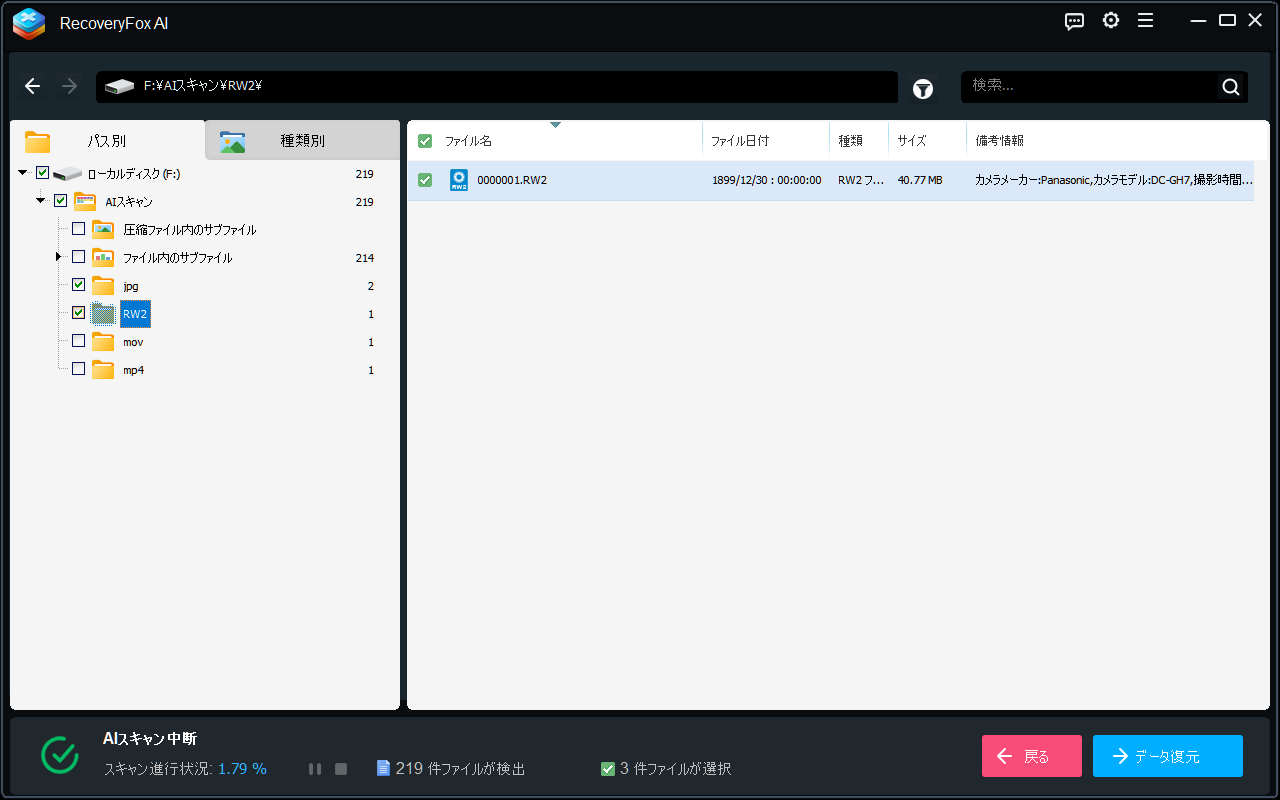Check the mov folder checkbox
This screenshot has height=800, width=1280.
click(x=79, y=341)
